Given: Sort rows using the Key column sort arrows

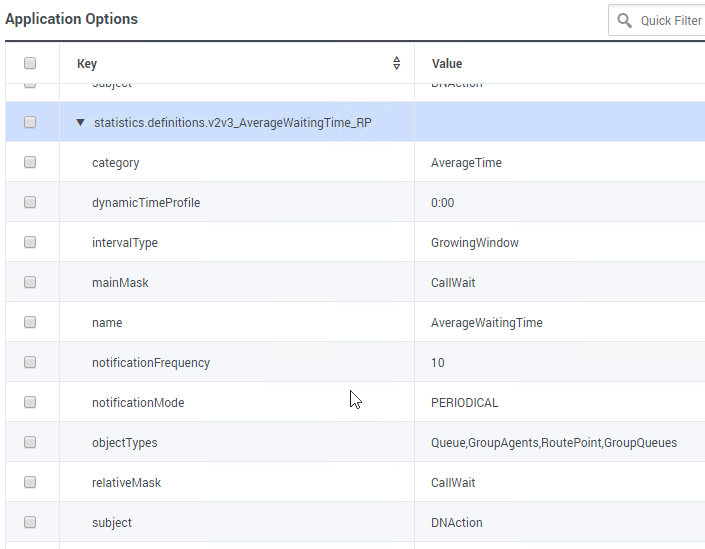Looking at the screenshot, I should point(396,63).
